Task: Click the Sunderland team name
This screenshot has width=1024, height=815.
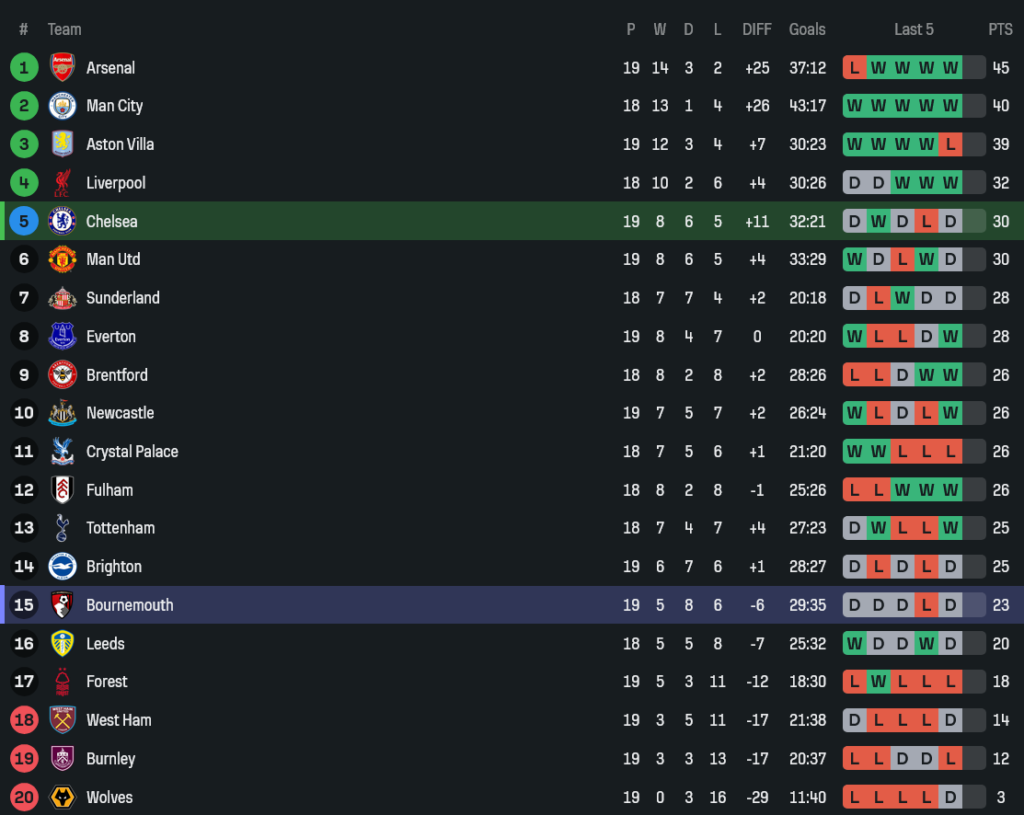Action: (x=123, y=298)
